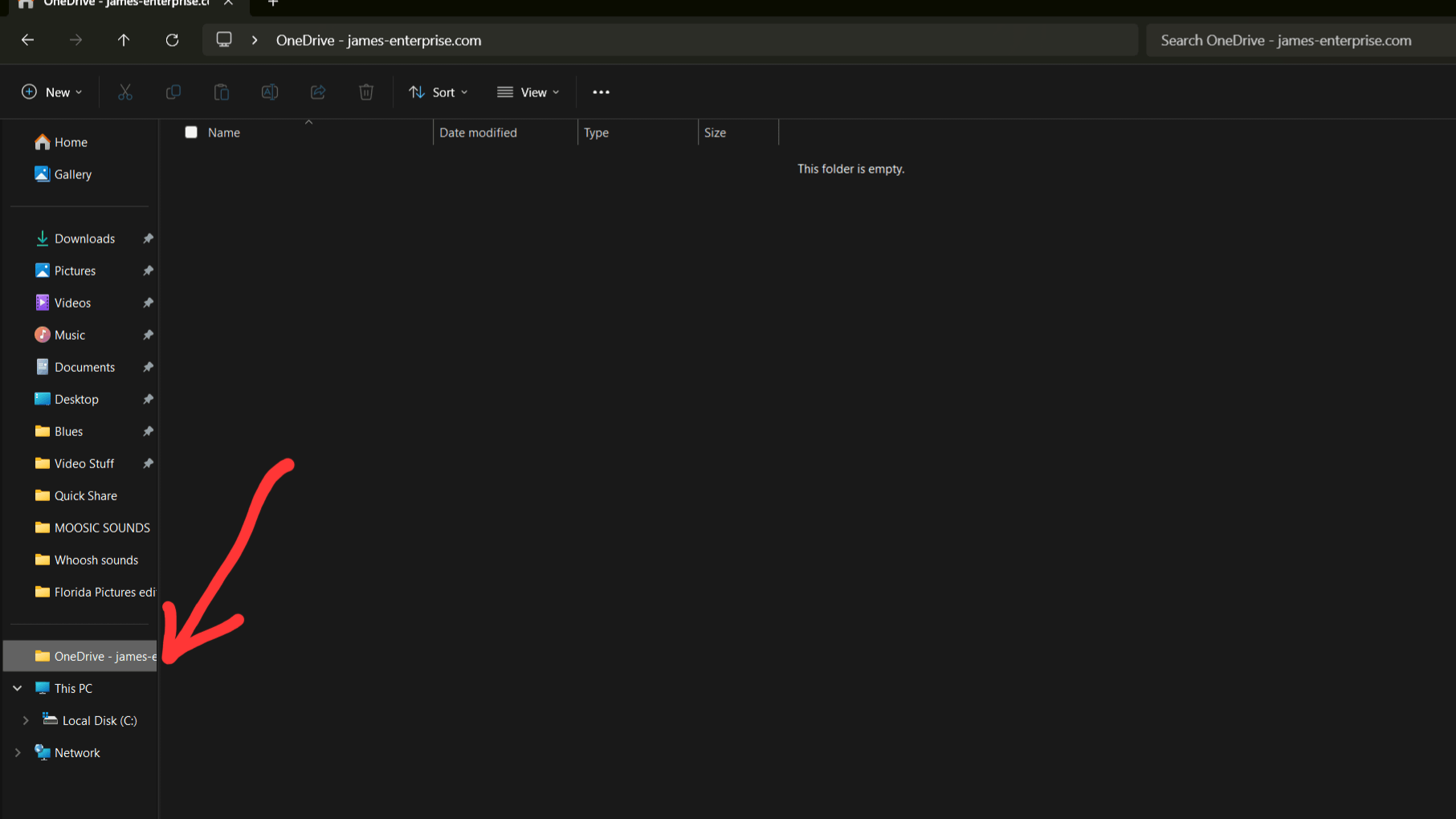This screenshot has width=1456, height=819.
Task: Click the Share icon in toolbar
Action: pyautogui.click(x=318, y=92)
